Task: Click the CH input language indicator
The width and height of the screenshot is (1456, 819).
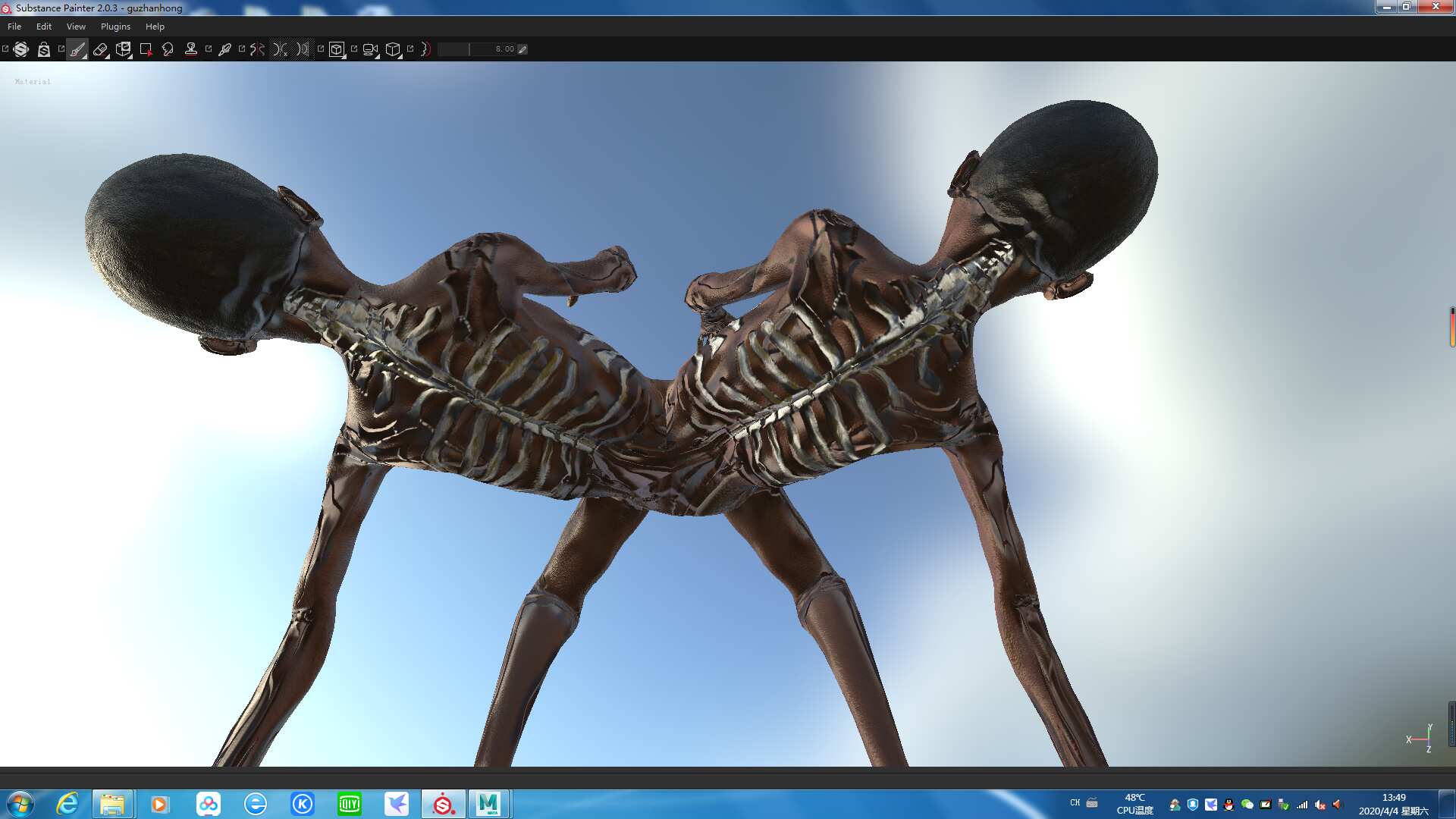Action: [1075, 802]
